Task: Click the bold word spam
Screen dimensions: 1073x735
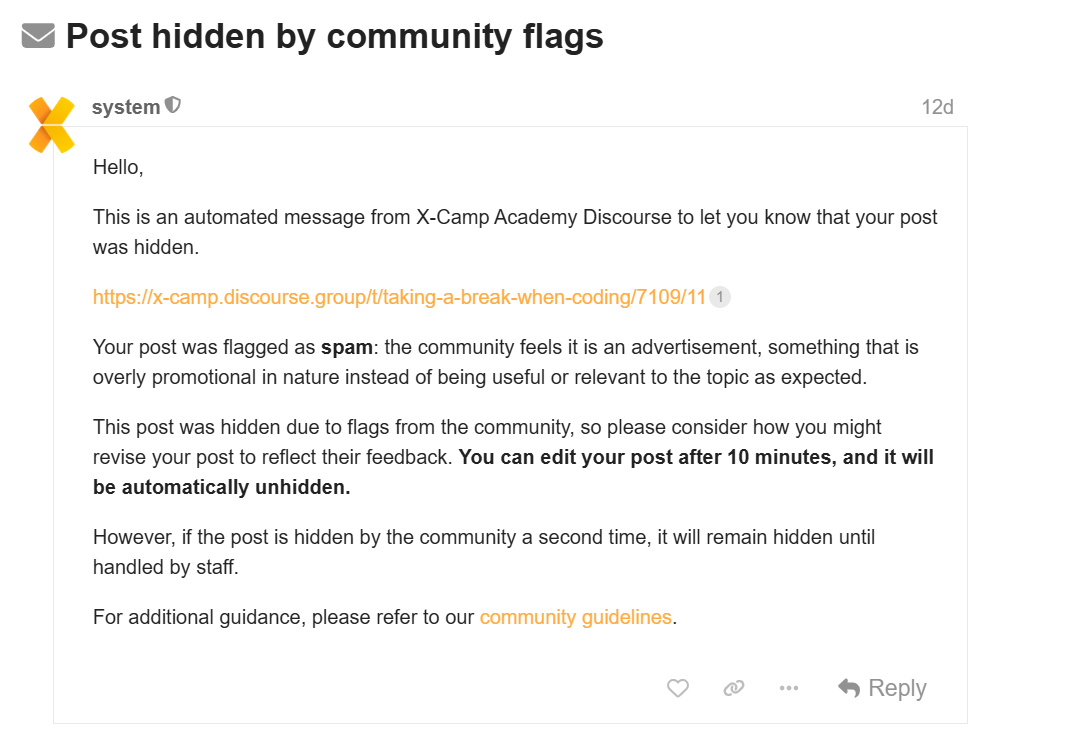Action: (x=347, y=348)
